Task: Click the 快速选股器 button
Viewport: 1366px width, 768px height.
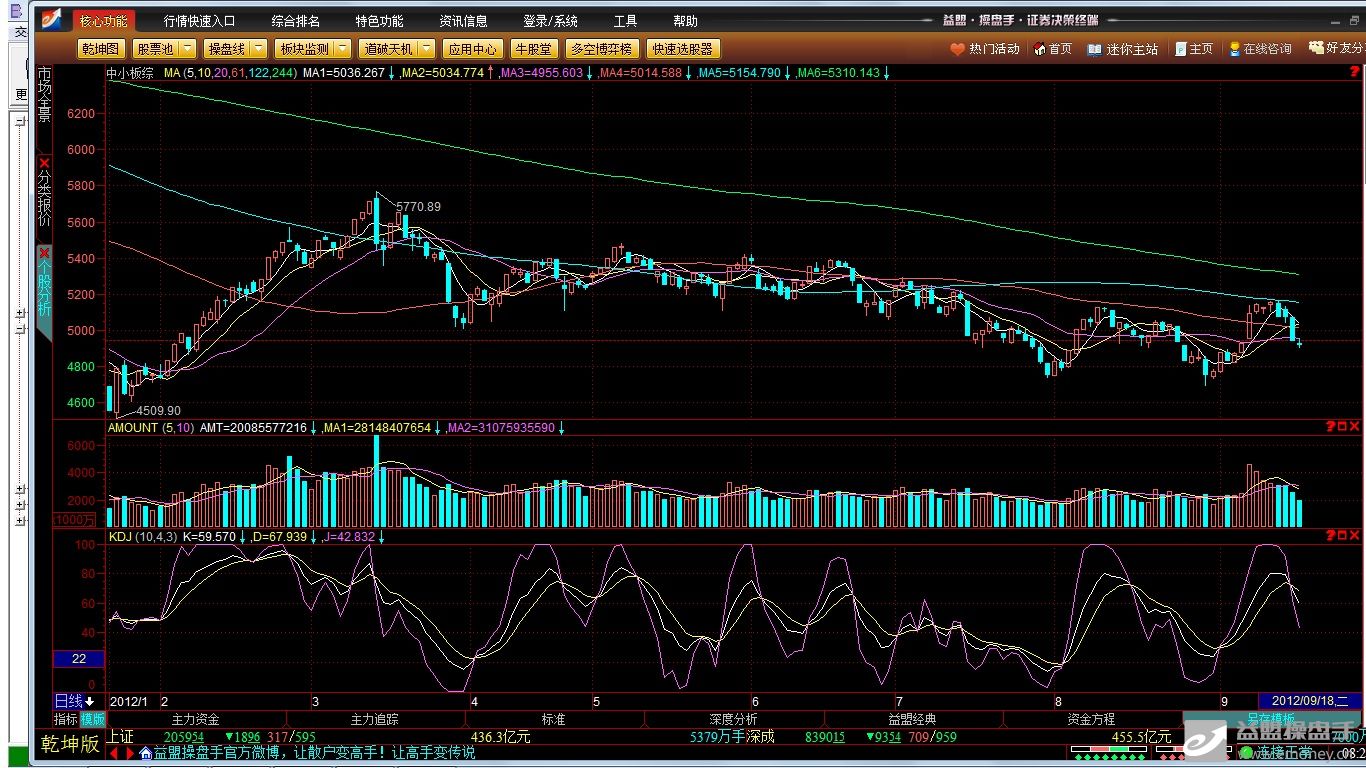Action: [x=683, y=48]
